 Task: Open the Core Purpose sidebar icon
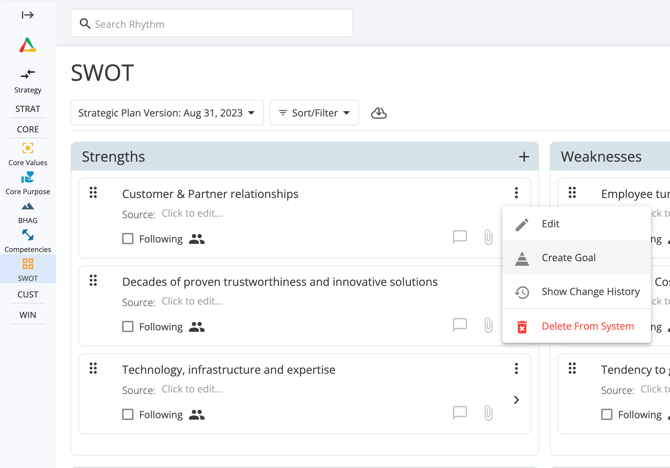coord(27,178)
